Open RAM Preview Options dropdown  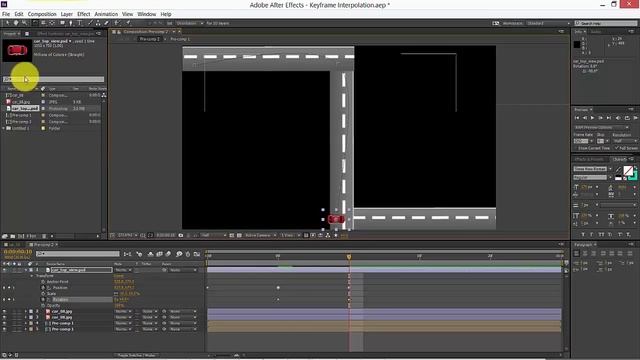coord(602,127)
